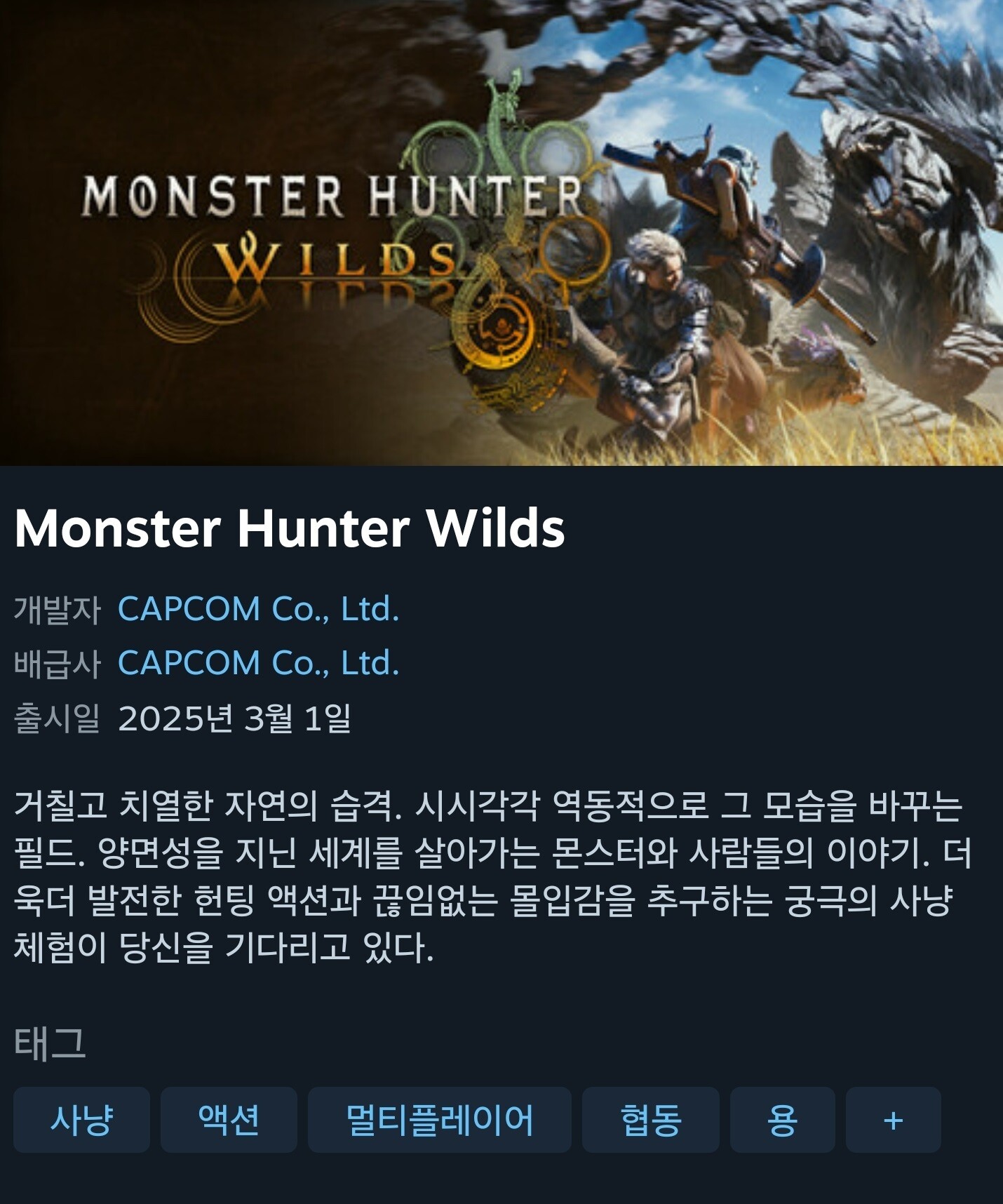This screenshot has height=1204, width=1003.
Task: Click the release date 2025년 3월 1일
Action: pyautogui.click(x=234, y=718)
